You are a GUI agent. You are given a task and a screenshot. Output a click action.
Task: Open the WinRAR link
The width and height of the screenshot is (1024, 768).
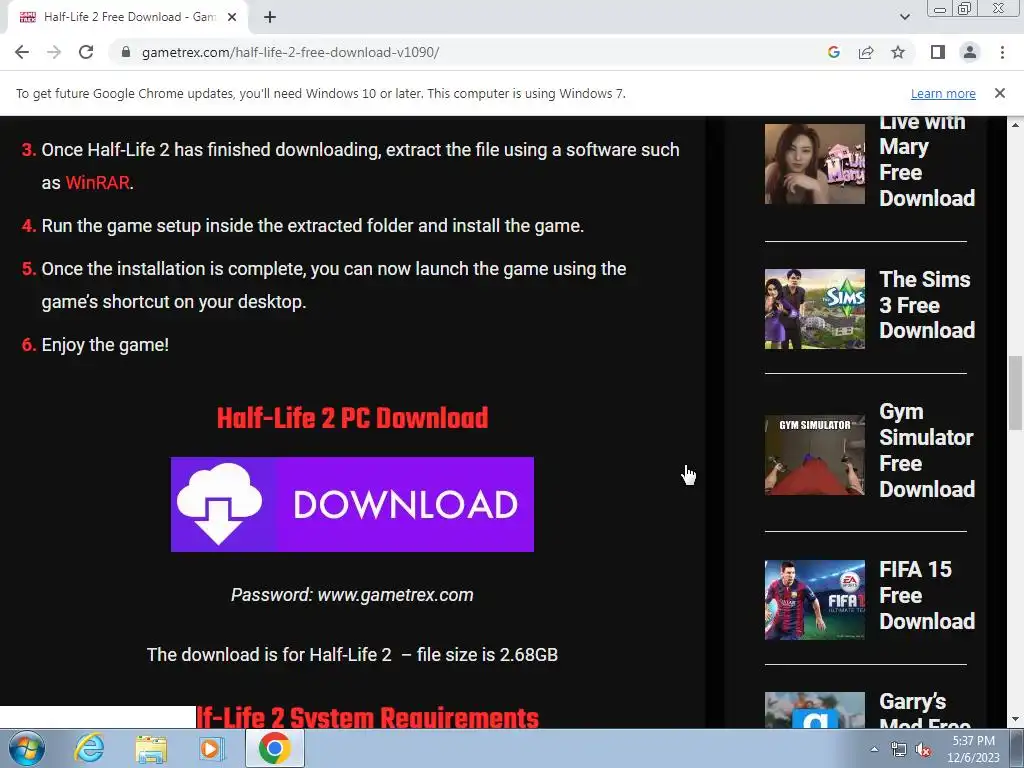[97, 183]
